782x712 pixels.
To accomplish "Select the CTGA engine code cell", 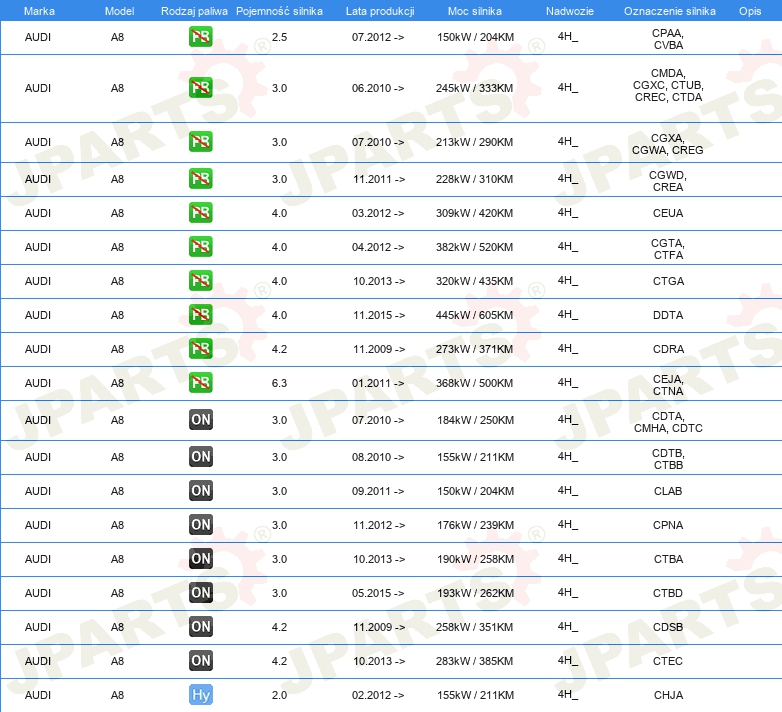I will pyautogui.click(x=668, y=281).
